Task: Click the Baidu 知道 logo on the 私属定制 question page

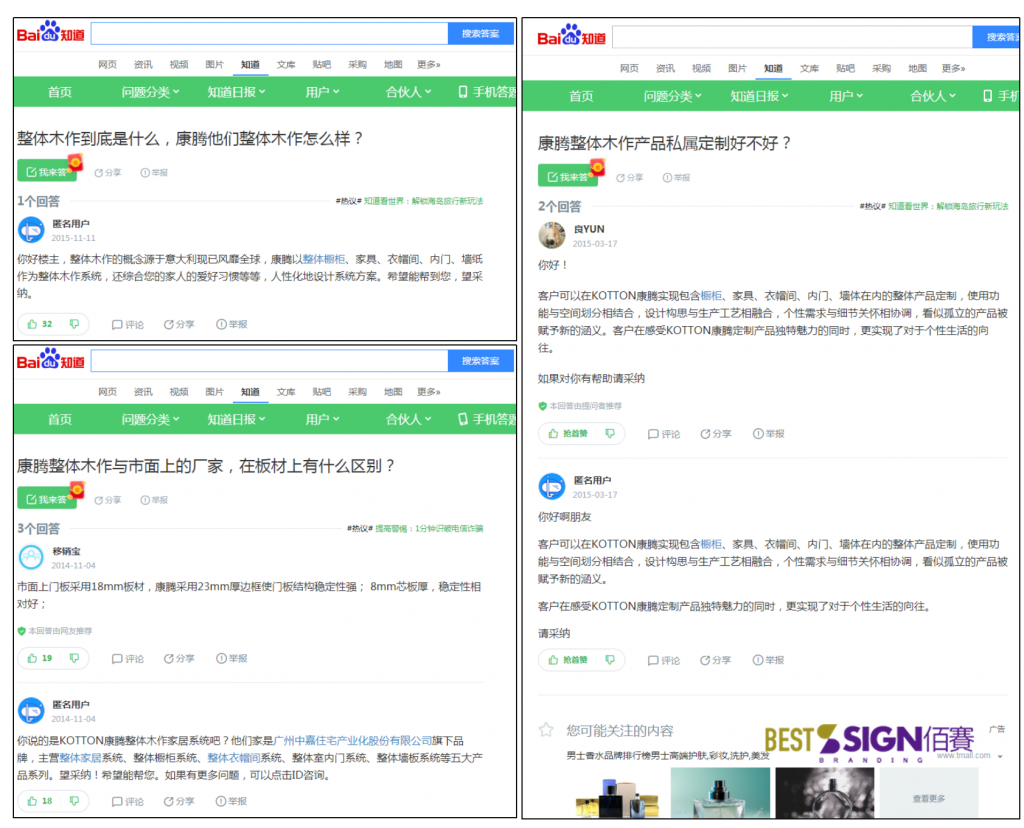Action: click(x=571, y=35)
